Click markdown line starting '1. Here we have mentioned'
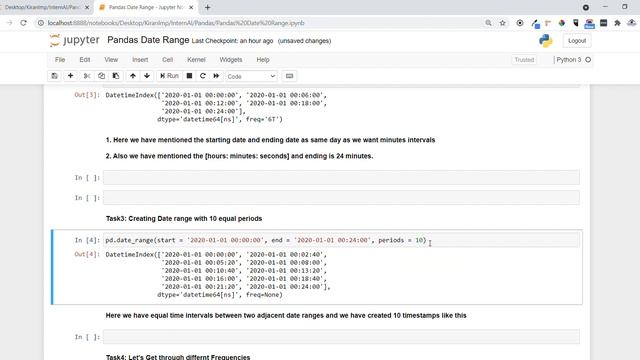 (270, 140)
